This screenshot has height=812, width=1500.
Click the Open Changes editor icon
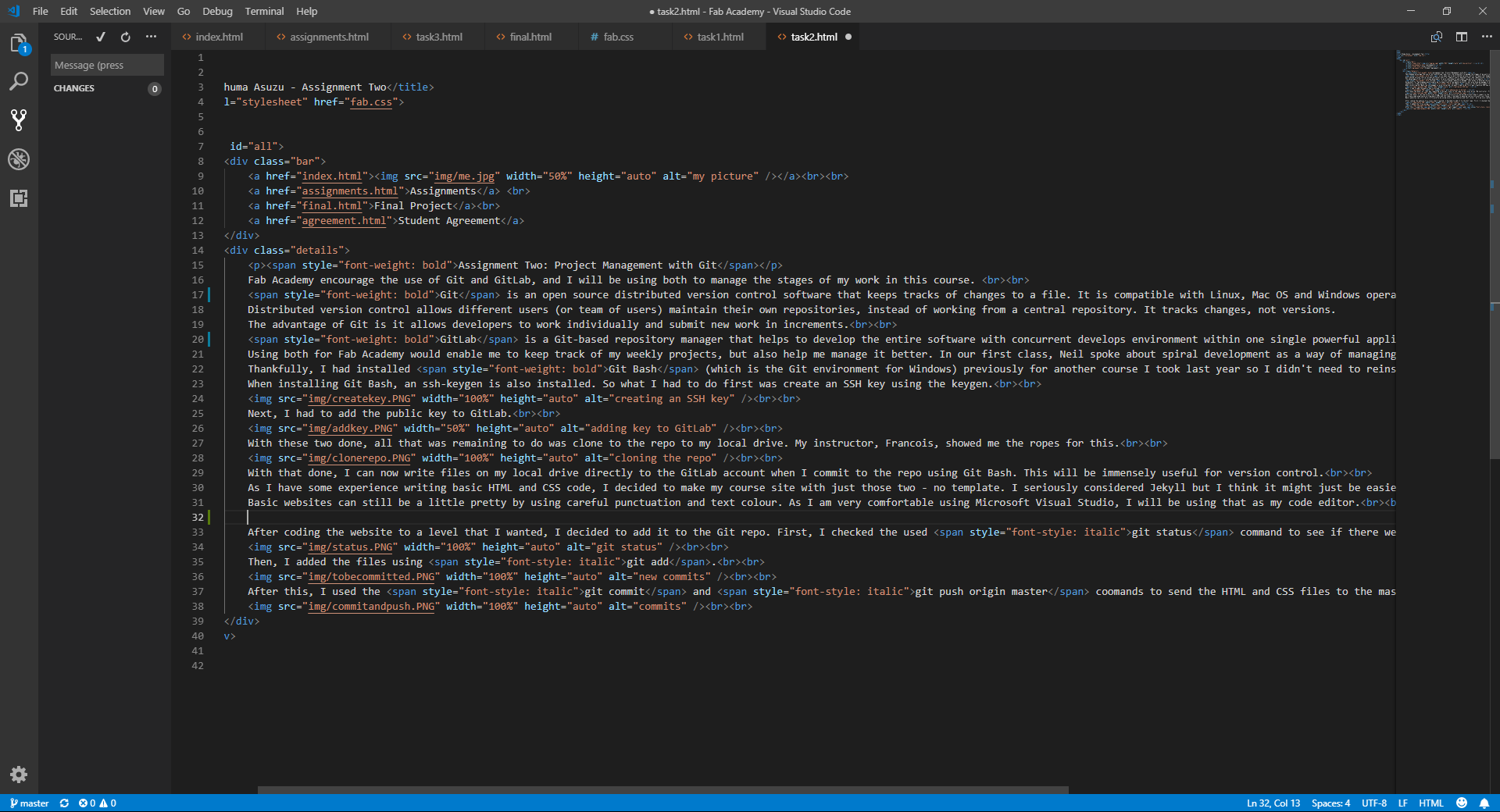click(1436, 37)
